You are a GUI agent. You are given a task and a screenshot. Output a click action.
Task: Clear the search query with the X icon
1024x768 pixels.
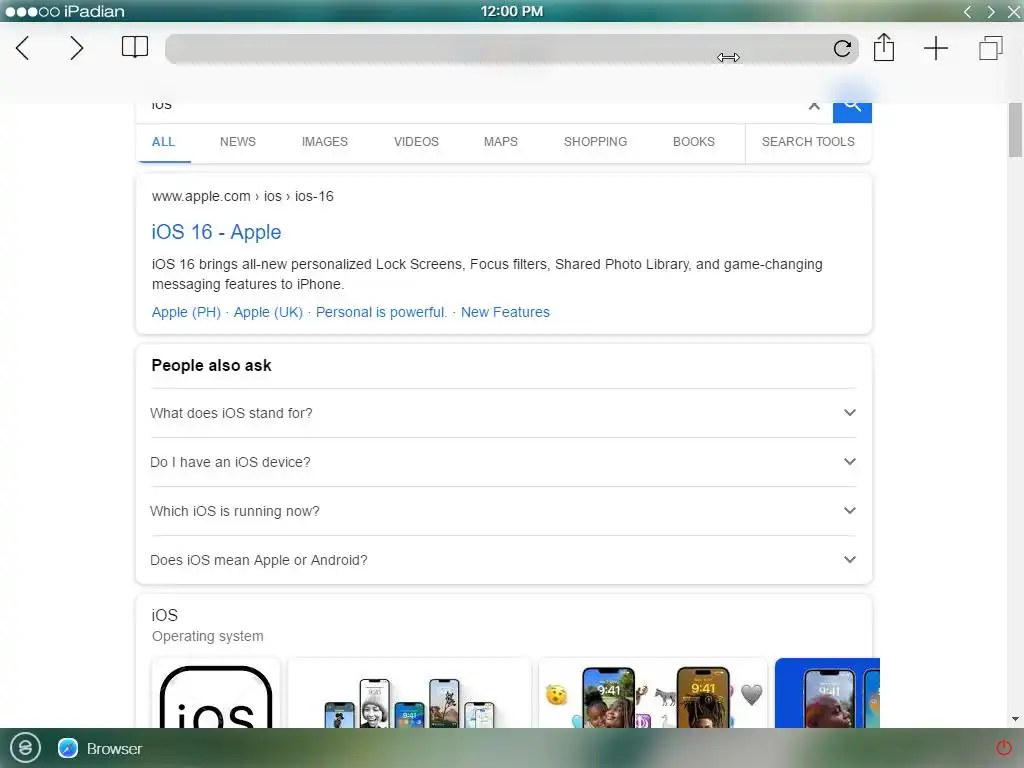pos(814,106)
